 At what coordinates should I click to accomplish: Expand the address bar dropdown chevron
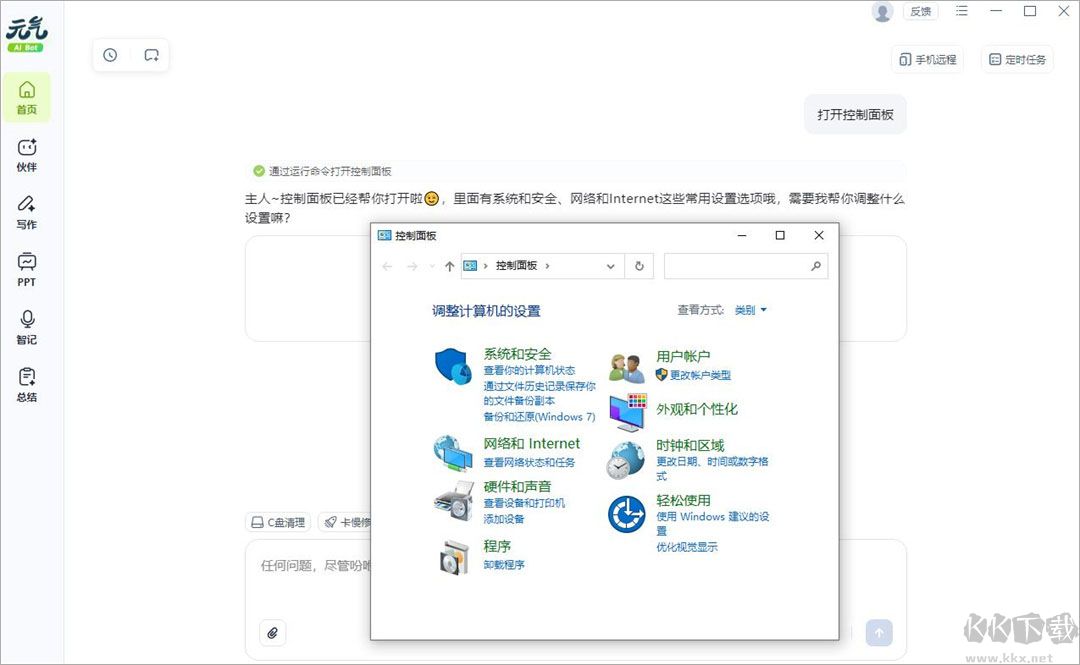coord(610,266)
